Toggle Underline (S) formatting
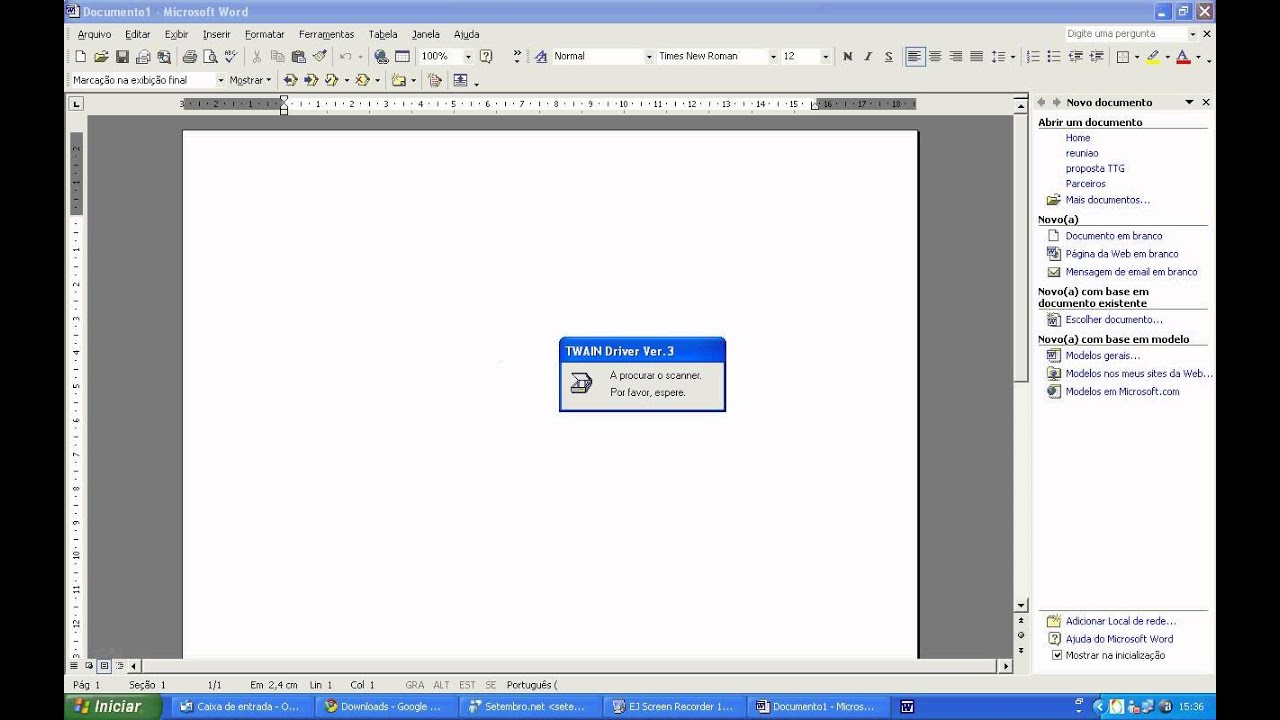The height and width of the screenshot is (720, 1280). point(889,57)
